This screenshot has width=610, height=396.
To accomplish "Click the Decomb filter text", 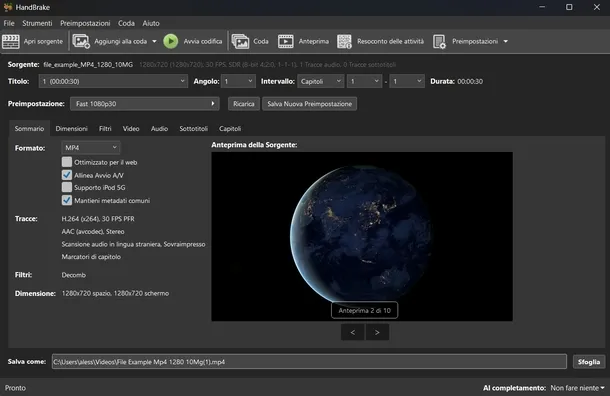I will (74, 275).
